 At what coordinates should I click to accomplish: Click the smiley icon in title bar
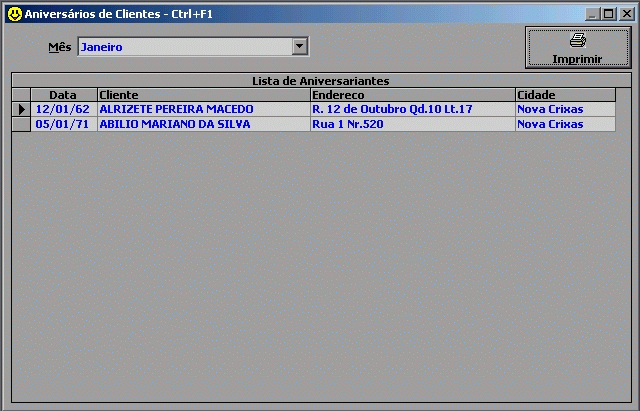coord(13,14)
